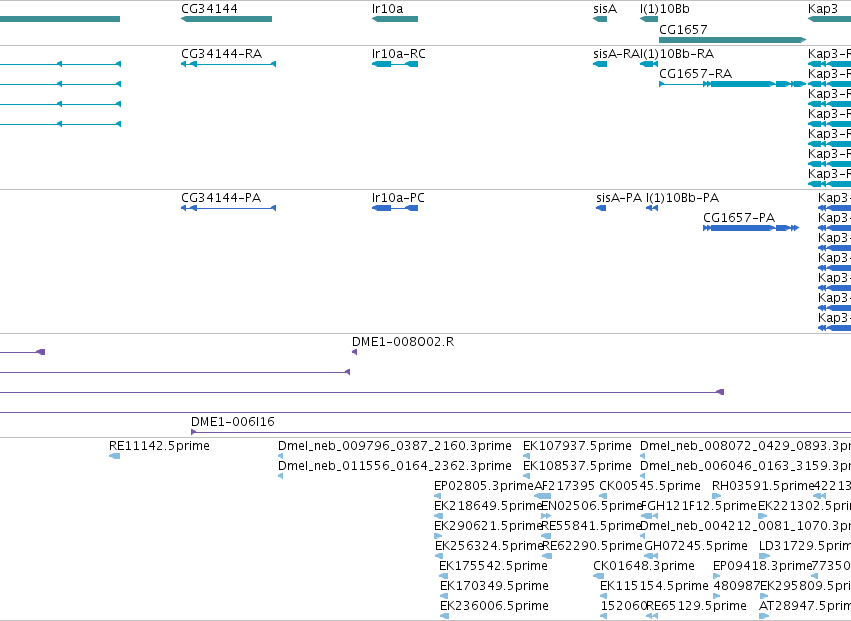The width and height of the screenshot is (851, 621).
Task: Select the CG1657-RA transcript glyph
Action: tap(733, 84)
